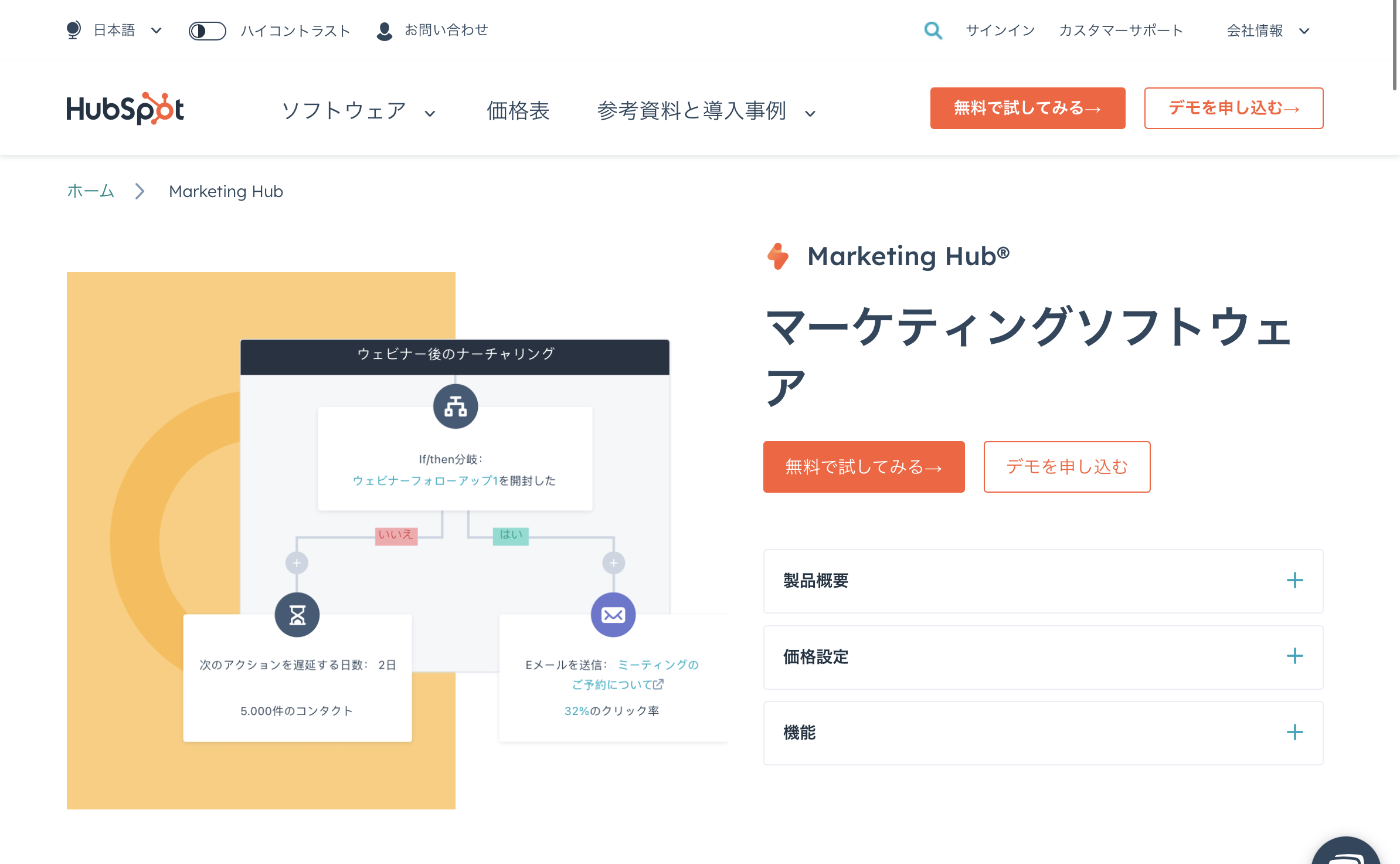Image resolution: width=1400 pixels, height=864 pixels.
Task: Toggle the high contrast mode switch
Action: (206, 31)
